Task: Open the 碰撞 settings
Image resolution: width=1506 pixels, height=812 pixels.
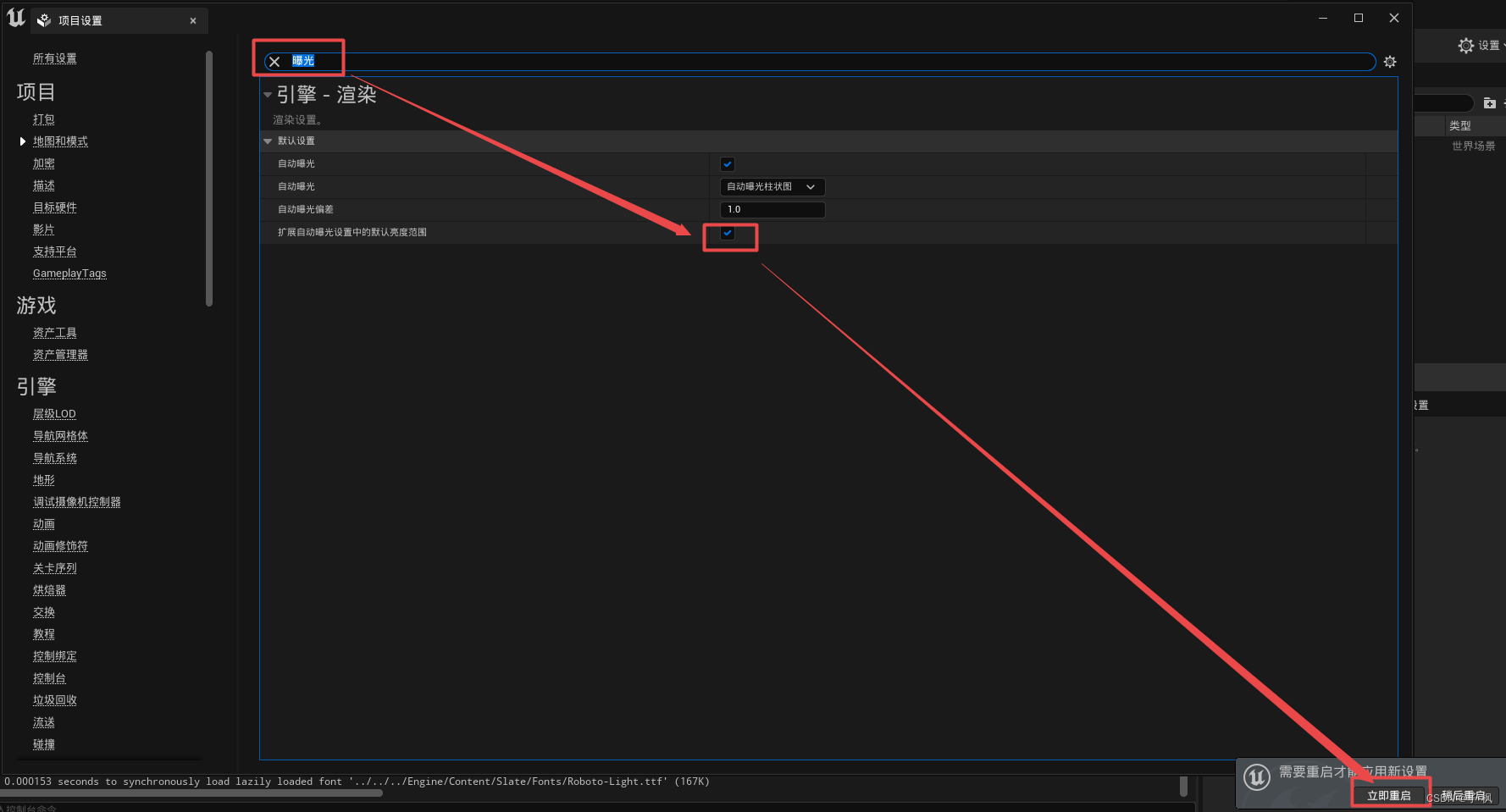Action: (x=43, y=744)
